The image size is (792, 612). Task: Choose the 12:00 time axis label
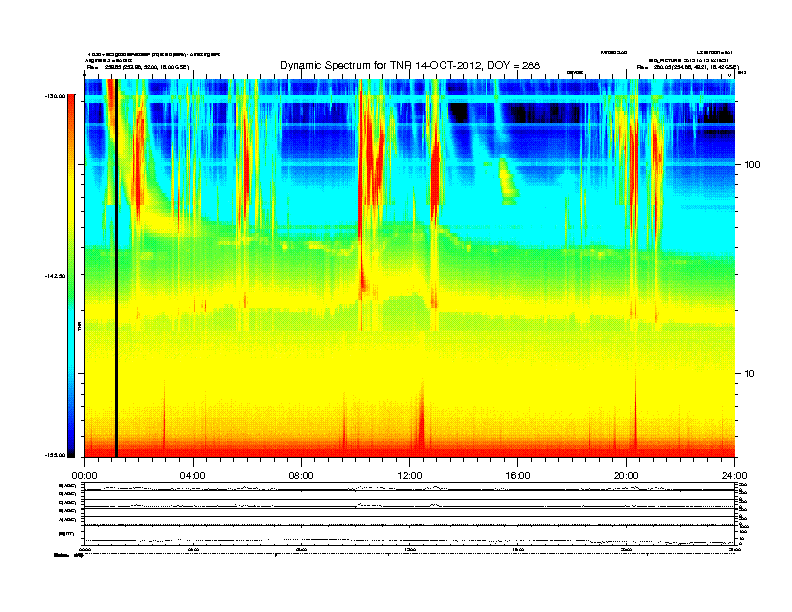tap(410, 476)
